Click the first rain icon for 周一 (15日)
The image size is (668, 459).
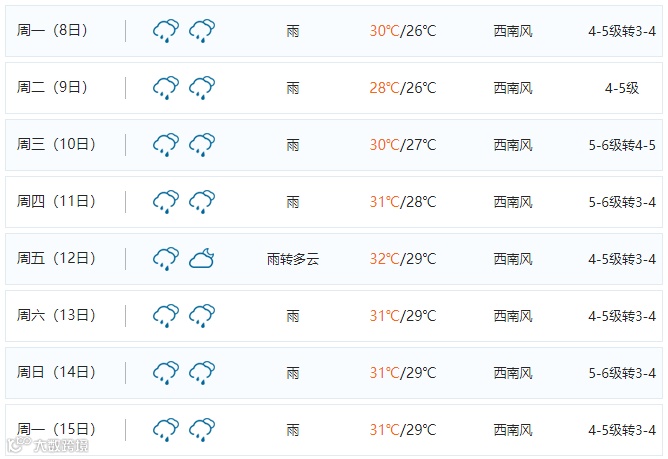pyautogui.click(x=166, y=430)
